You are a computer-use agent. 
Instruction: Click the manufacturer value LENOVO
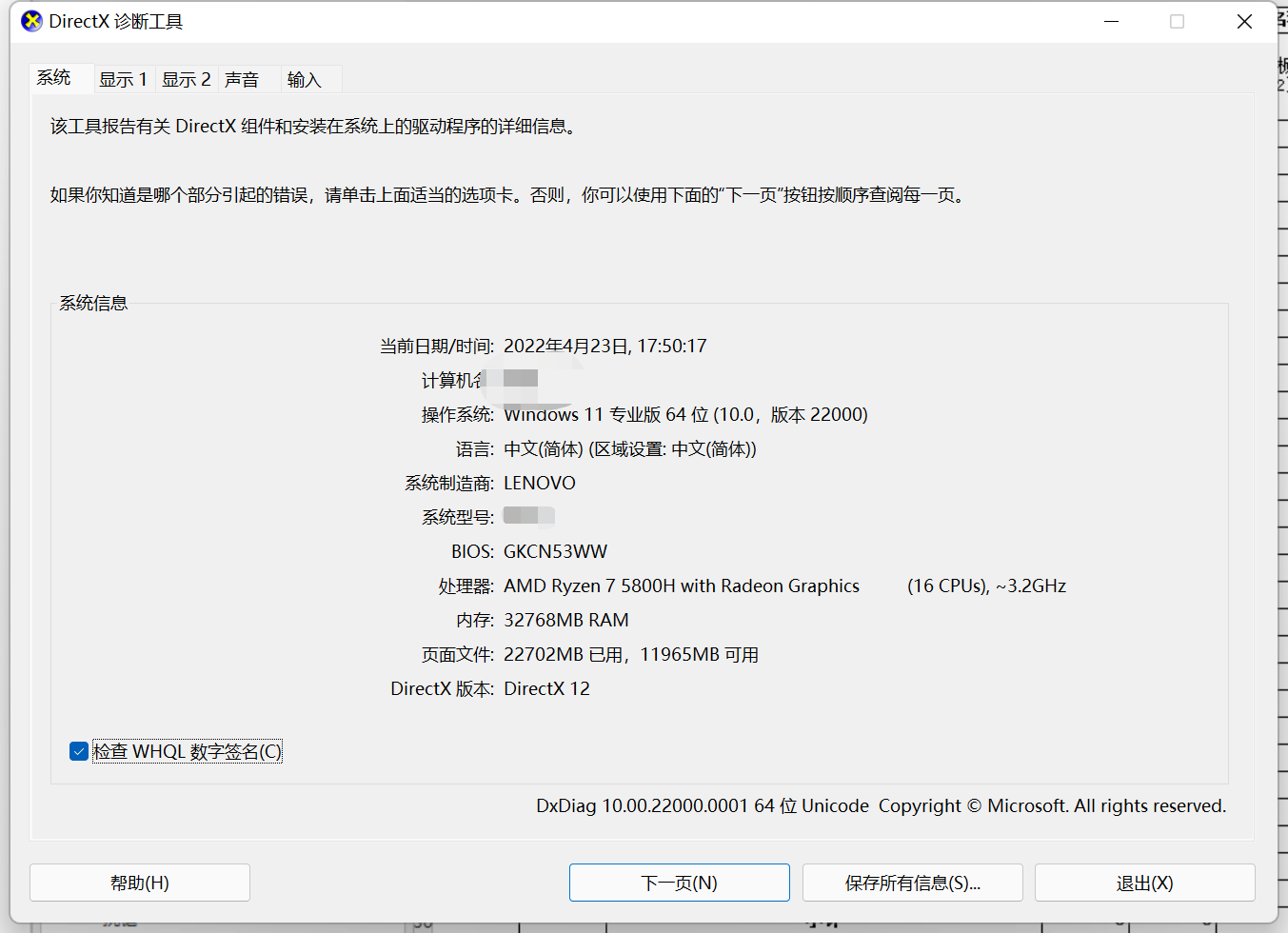click(540, 483)
